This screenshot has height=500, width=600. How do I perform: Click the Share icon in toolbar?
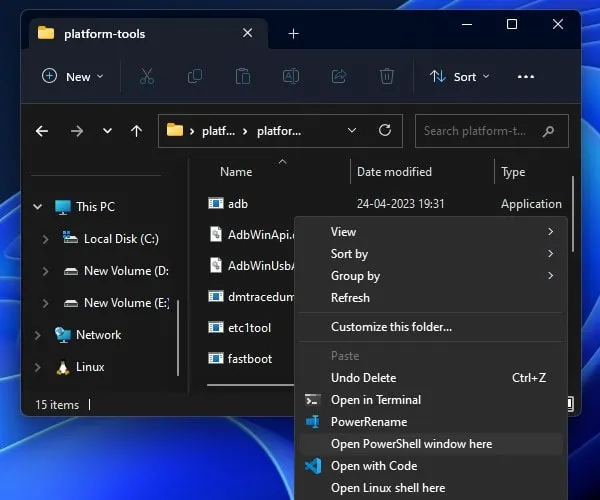(x=339, y=76)
